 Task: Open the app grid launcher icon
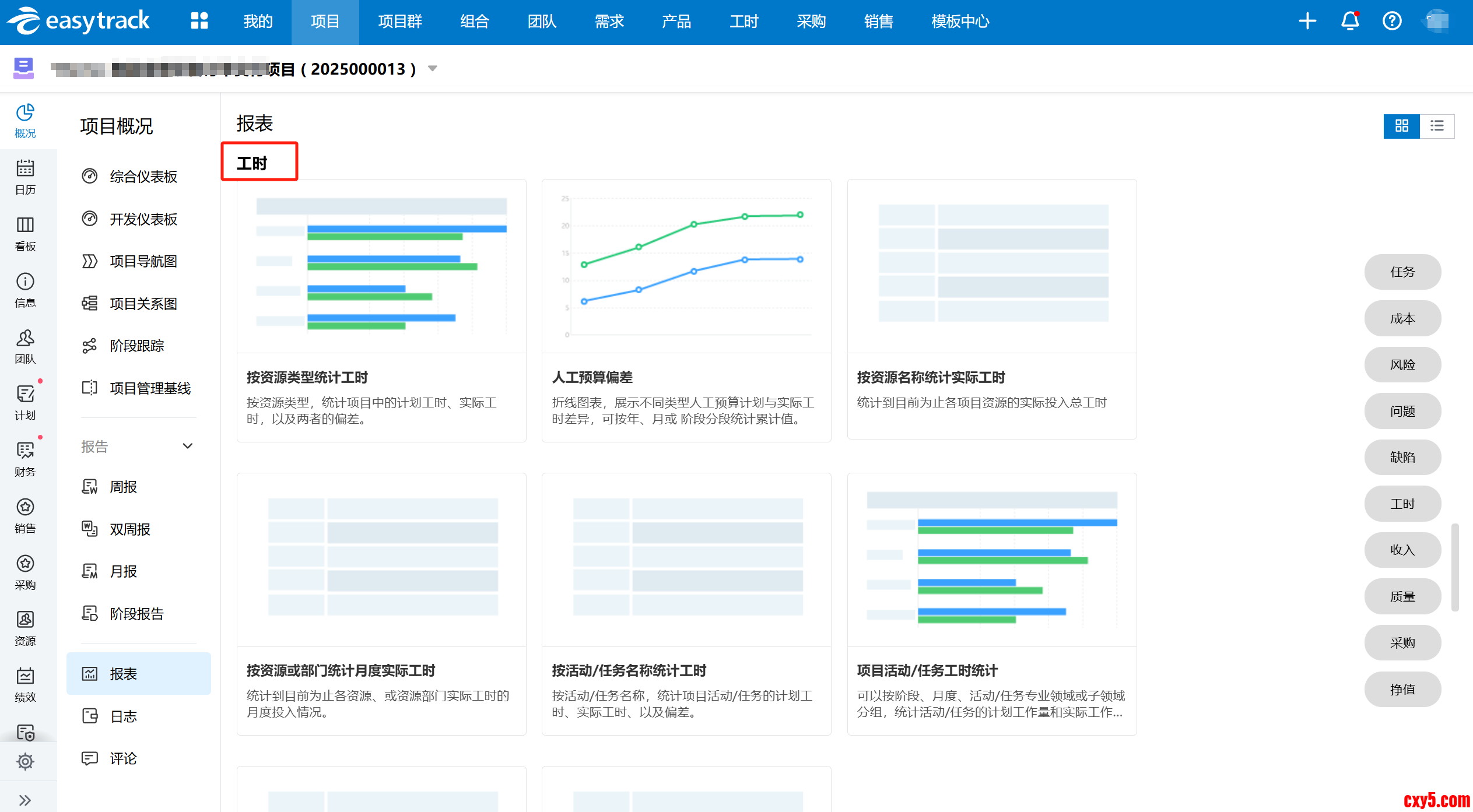199,22
